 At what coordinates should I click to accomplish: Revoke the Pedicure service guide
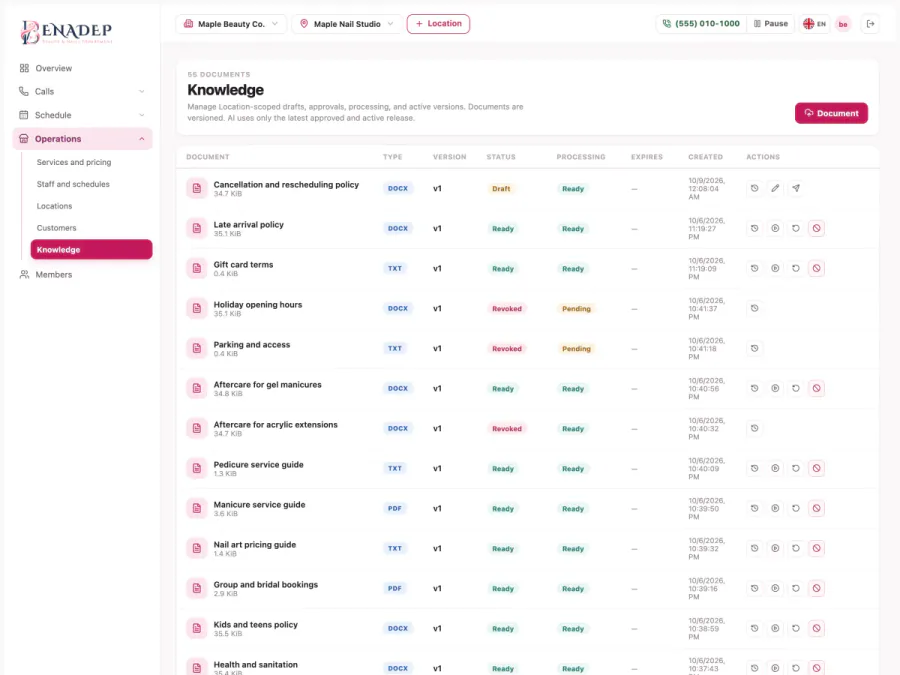(x=816, y=468)
